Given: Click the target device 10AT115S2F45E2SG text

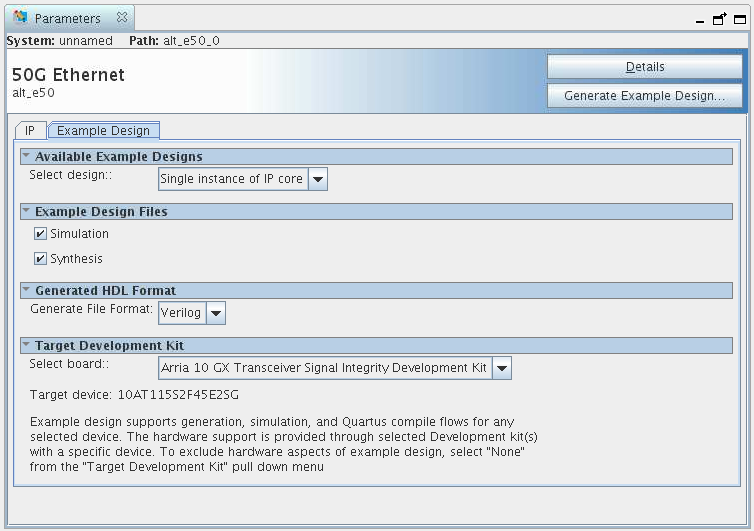Looking at the screenshot, I should click(x=178, y=395).
